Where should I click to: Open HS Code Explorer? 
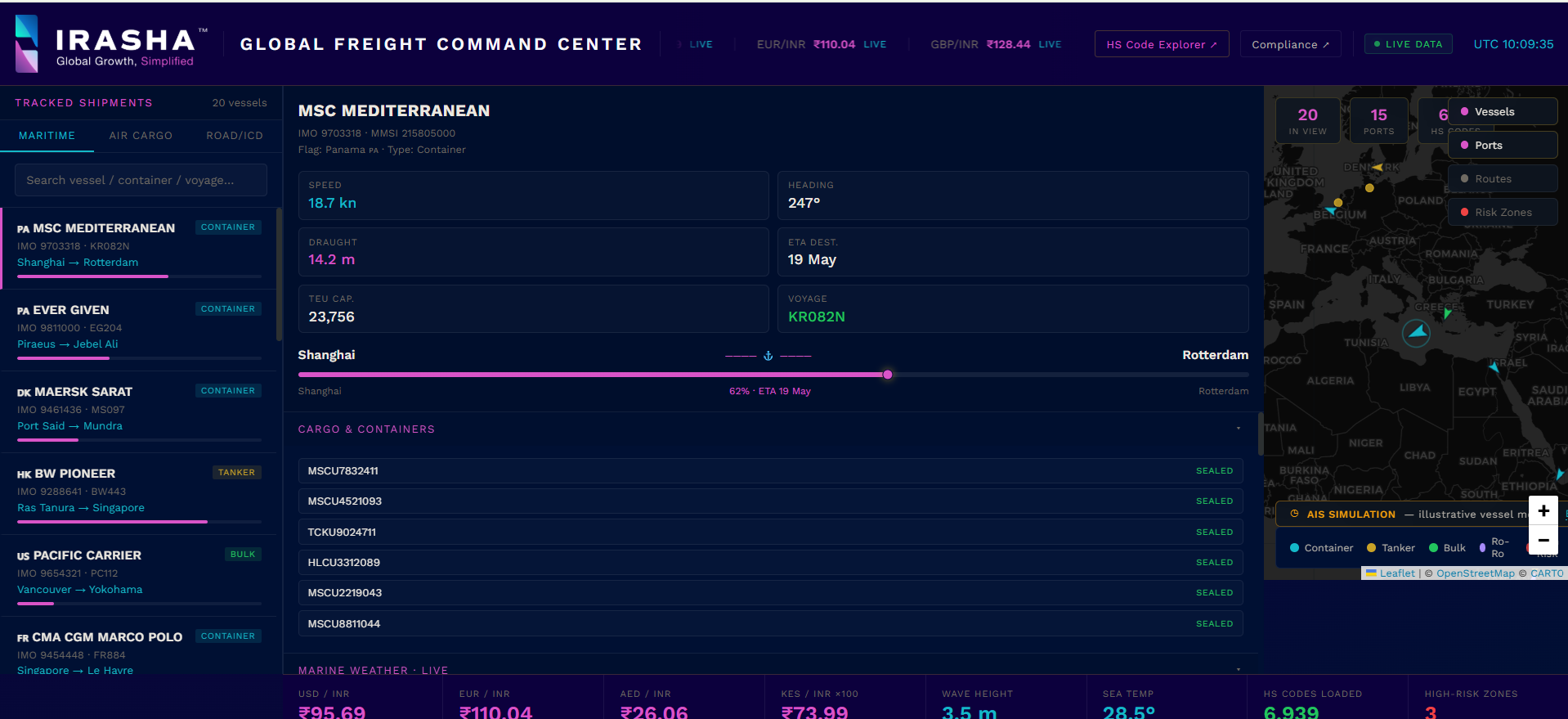1162,44
